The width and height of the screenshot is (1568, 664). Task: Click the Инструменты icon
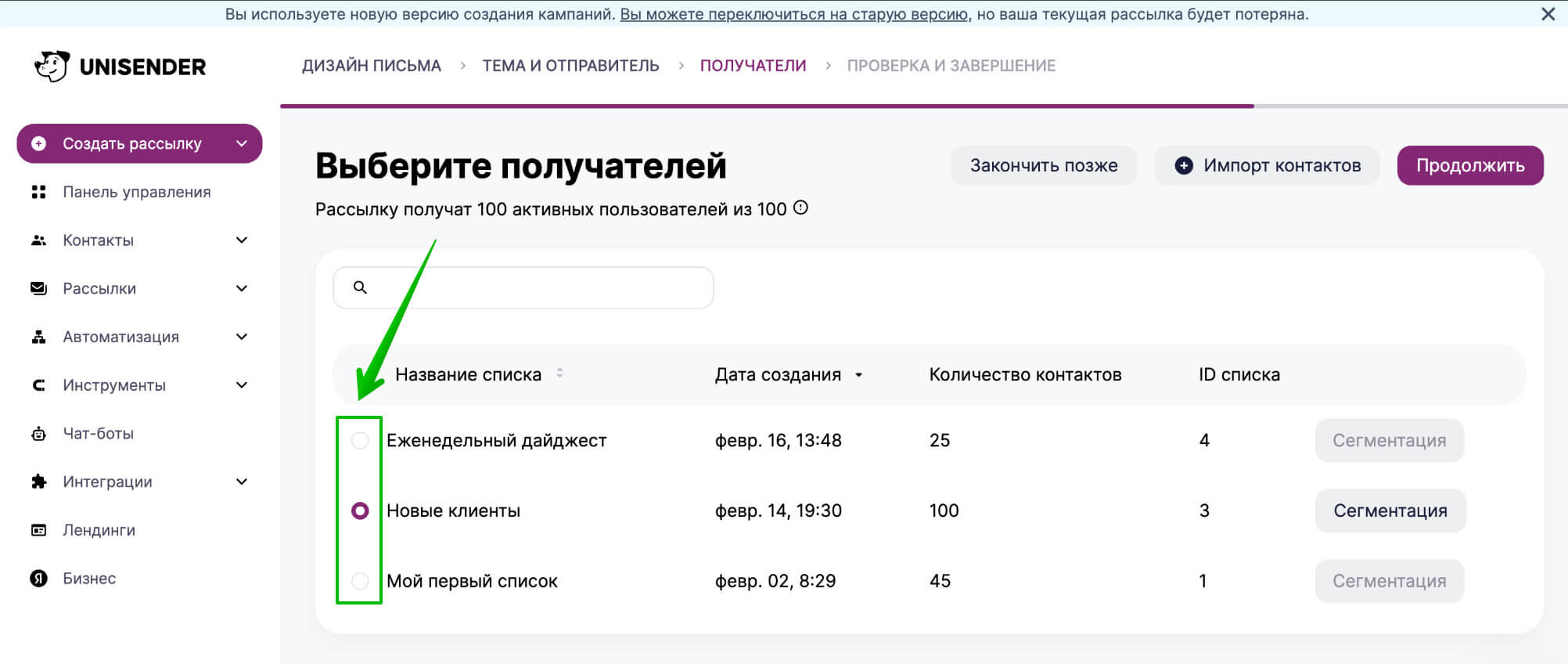(38, 385)
